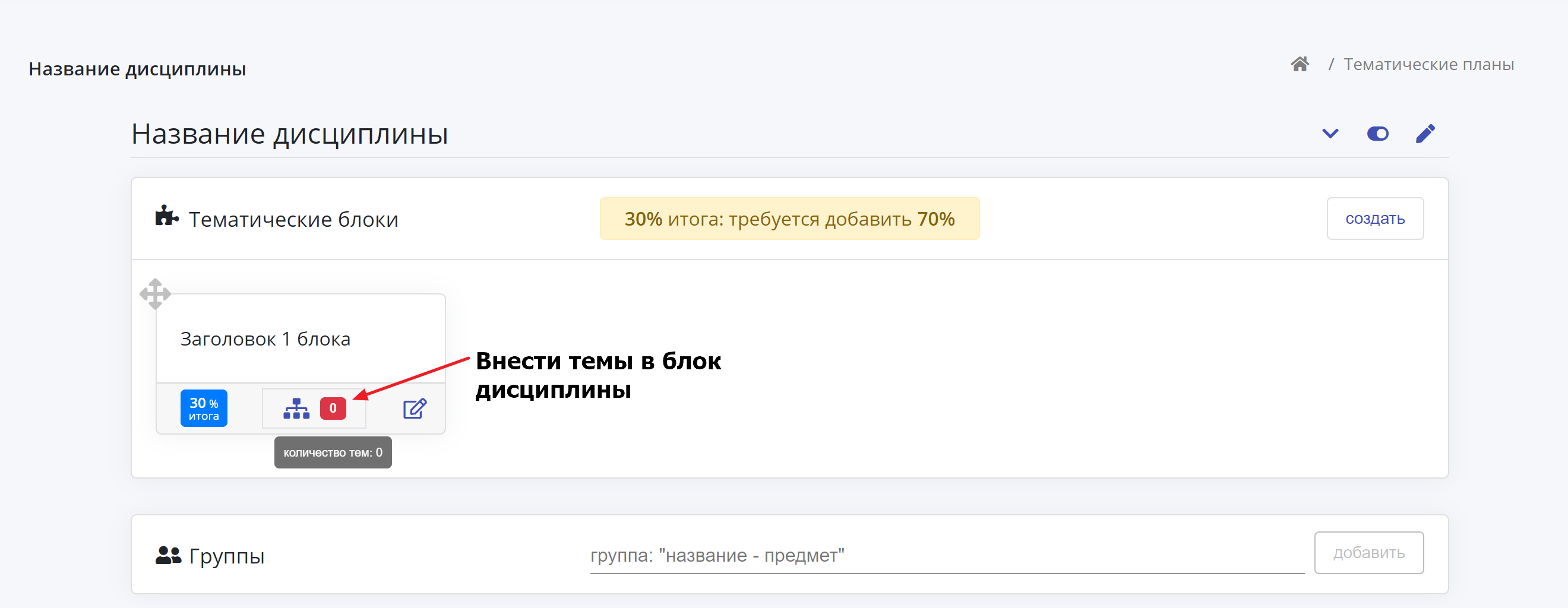Open Тематические планы breadcrumb link
This screenshot has width=1568, height=608.
(x=1428, y=64)
